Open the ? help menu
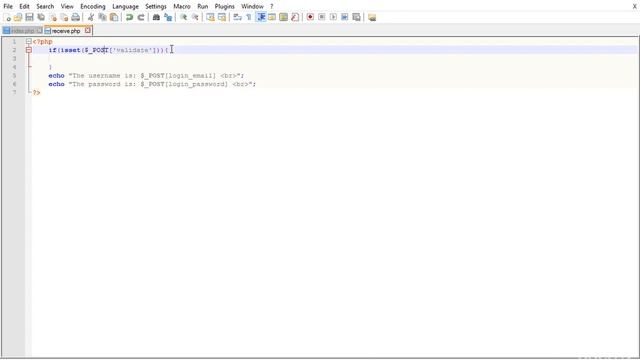Image resolution: width=640 pixels, height=360 pixels. [x=271, y=6]
